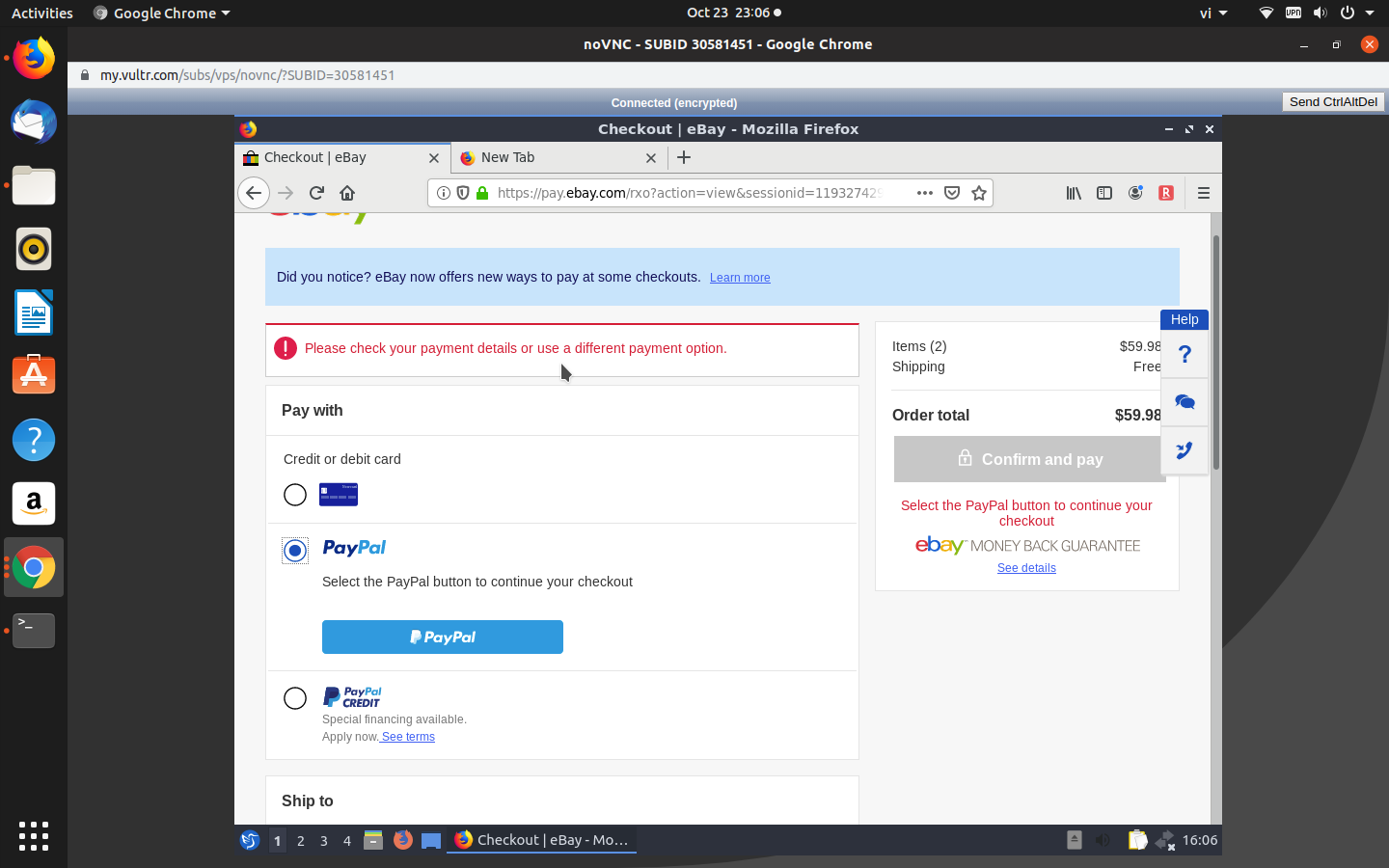1389x868 pixels.
Task: Click Send CtrlAltDel button in noVNC
Action: click(1333, 101)
